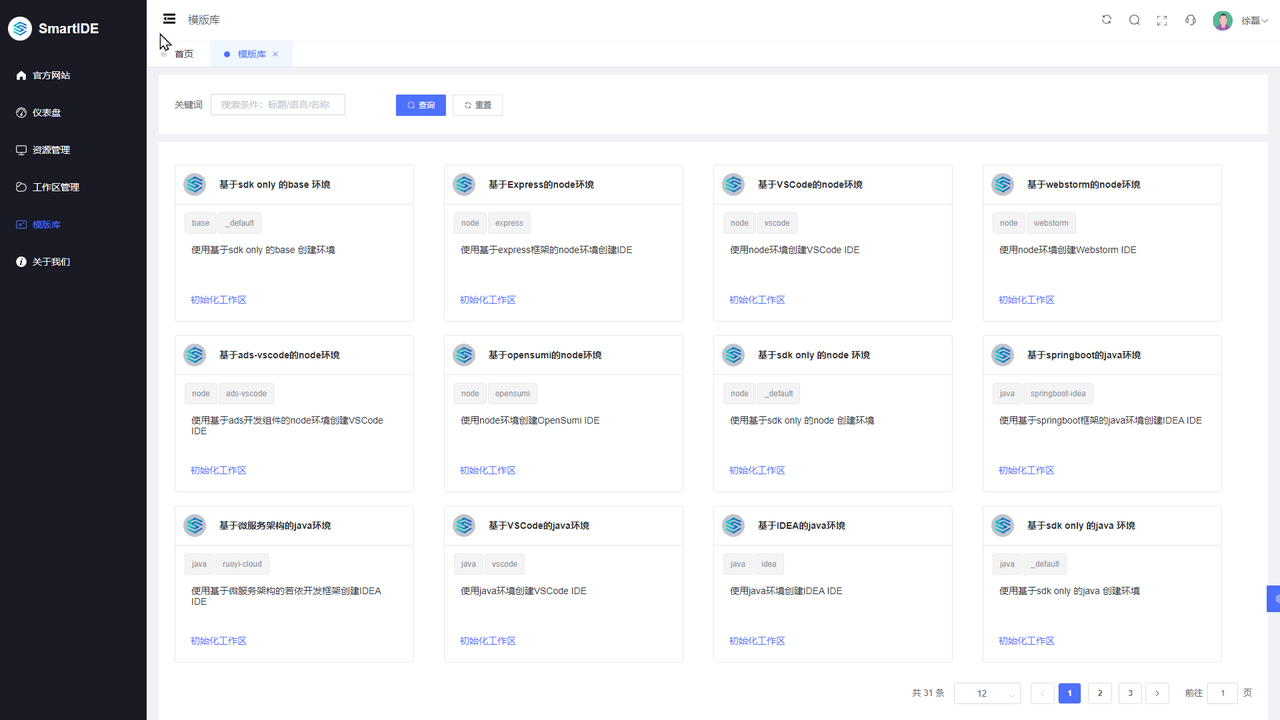Select page 1 in pagination
The width and height of the screenshot is (1280, 720).
point(1070,693)
